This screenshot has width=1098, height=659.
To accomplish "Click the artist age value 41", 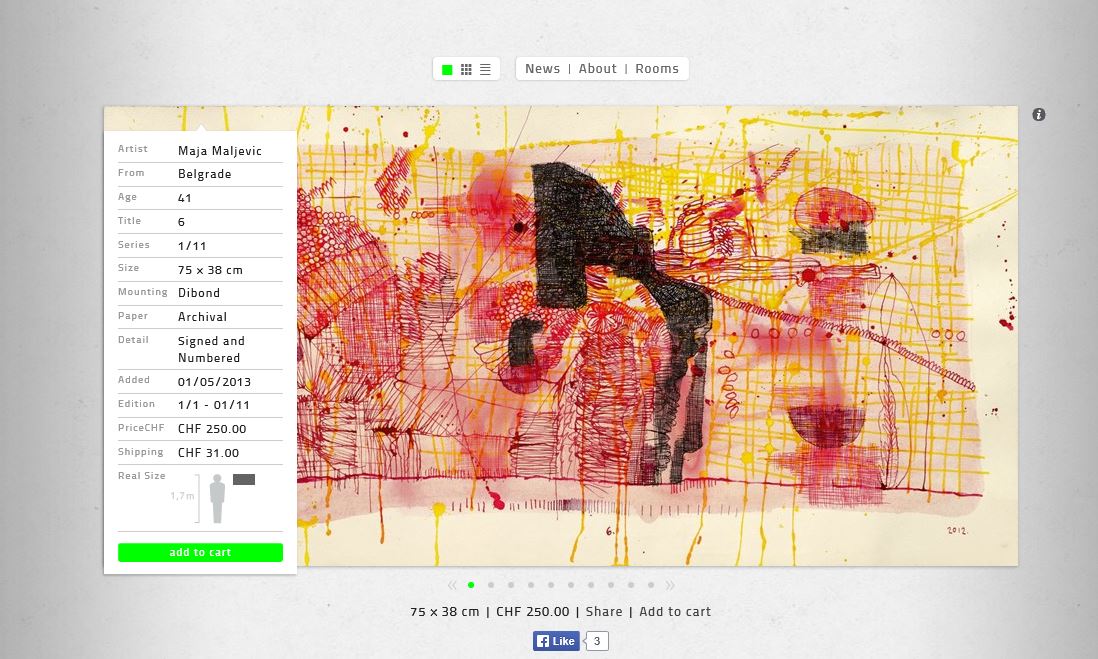I will click(x=184, y=198).
